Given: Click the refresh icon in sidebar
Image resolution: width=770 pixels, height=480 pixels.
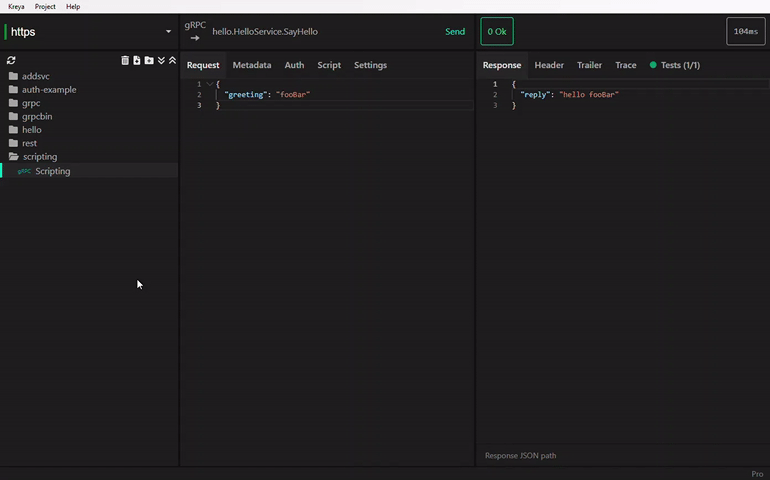Looking at the screenshot, I should (11, 60).
